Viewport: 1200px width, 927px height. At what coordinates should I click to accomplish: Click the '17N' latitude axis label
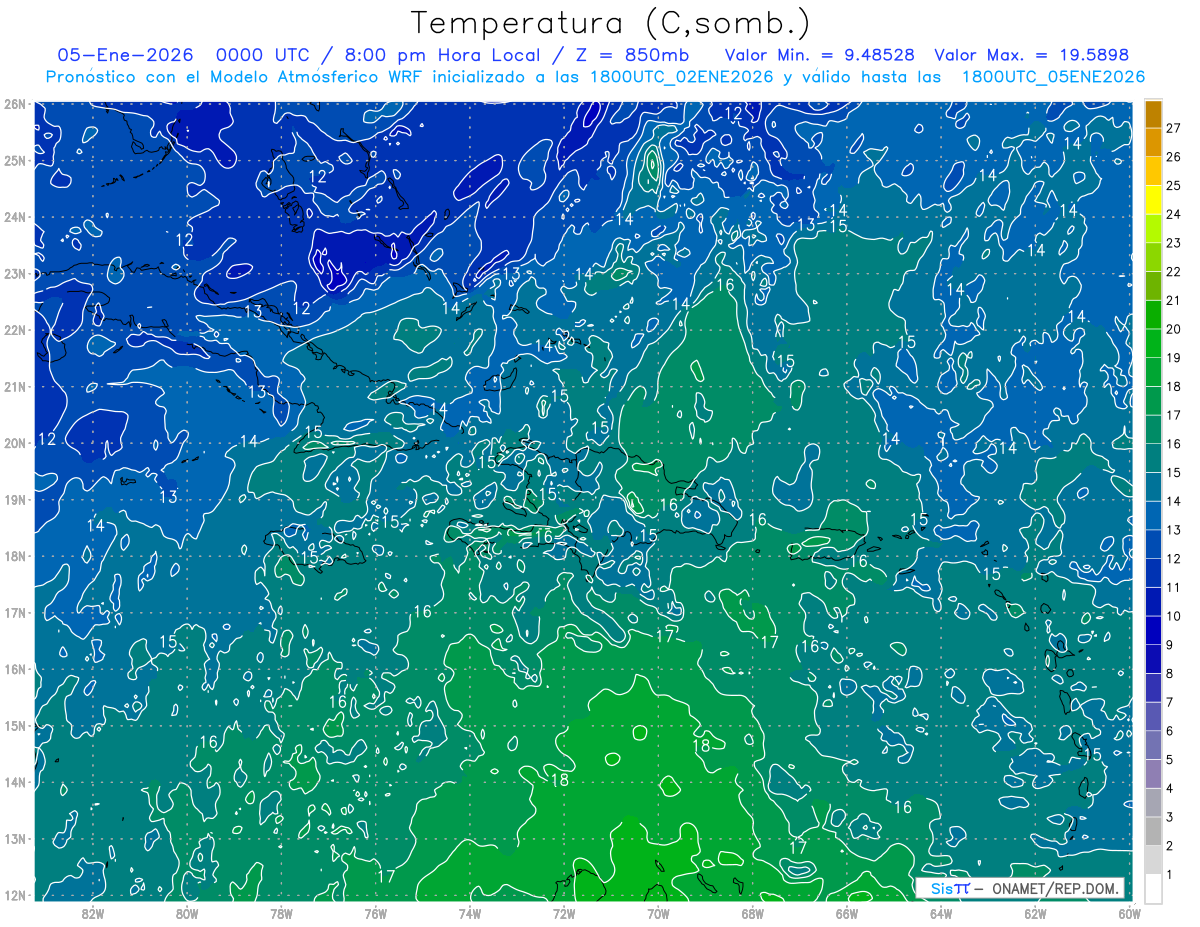pyautogui.click(x=15, y=612)
